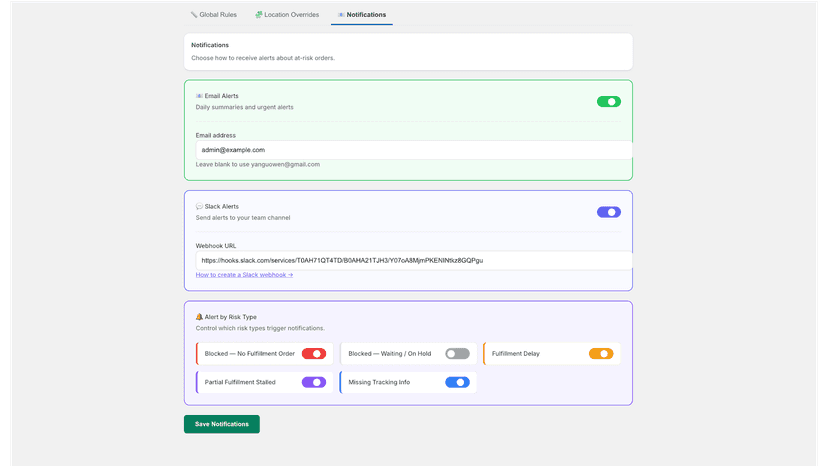
Task: Click the Save Notifications button
Action: pos(222,424)
